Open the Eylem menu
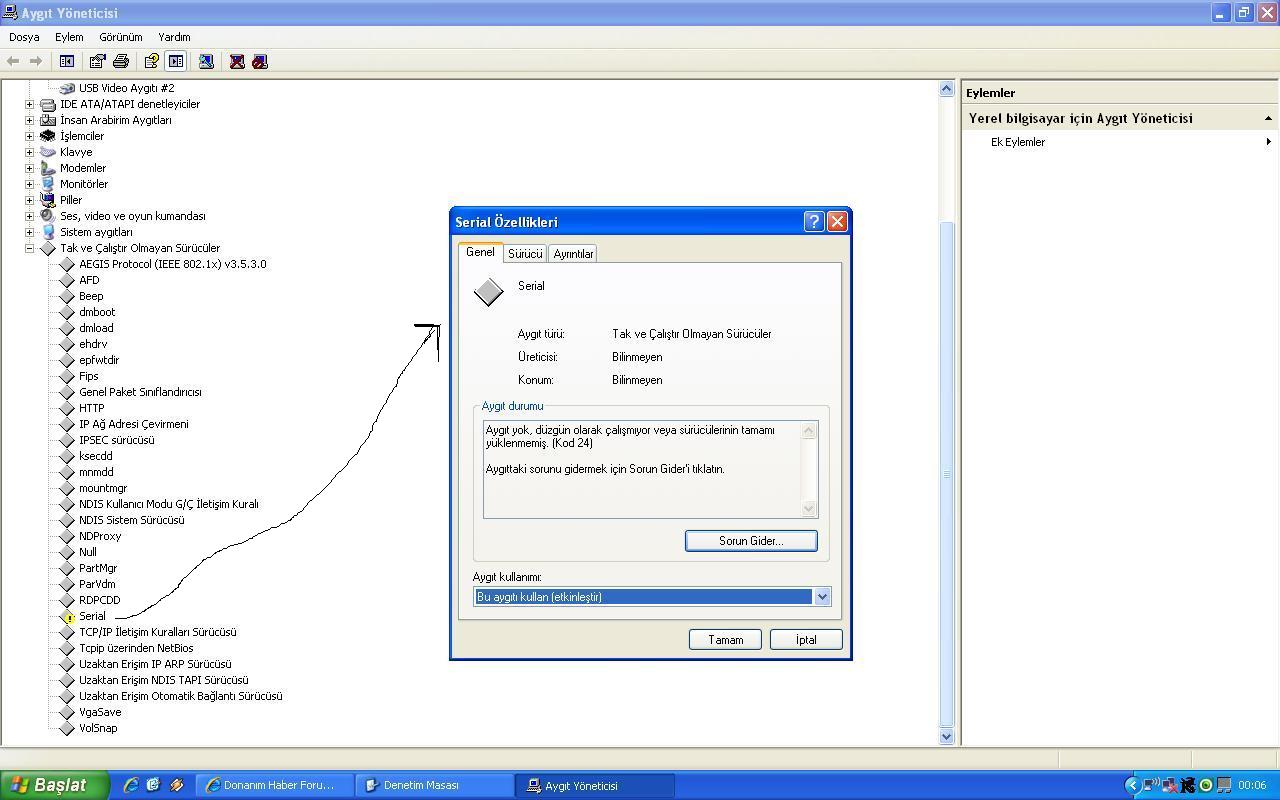1280x800 pixels. click(x=69, y=37)
